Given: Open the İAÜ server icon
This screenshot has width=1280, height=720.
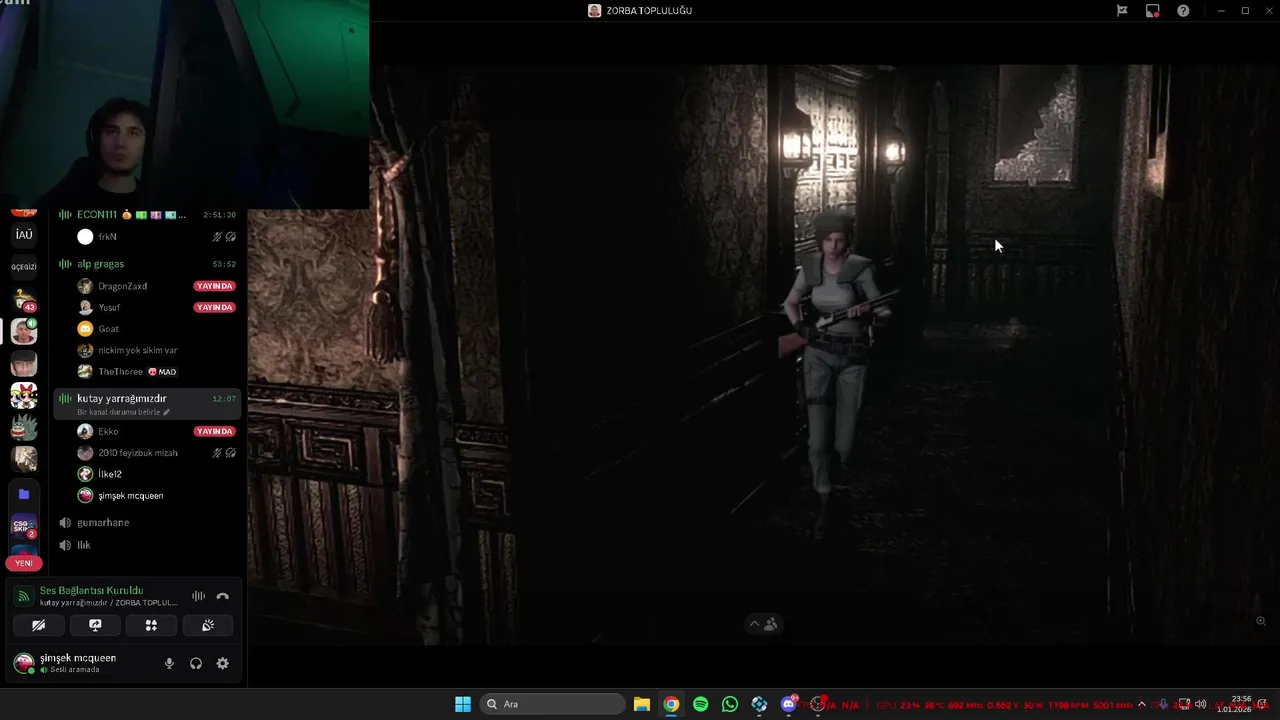Looking at the screenshot, I should click(x=24, y=235).
